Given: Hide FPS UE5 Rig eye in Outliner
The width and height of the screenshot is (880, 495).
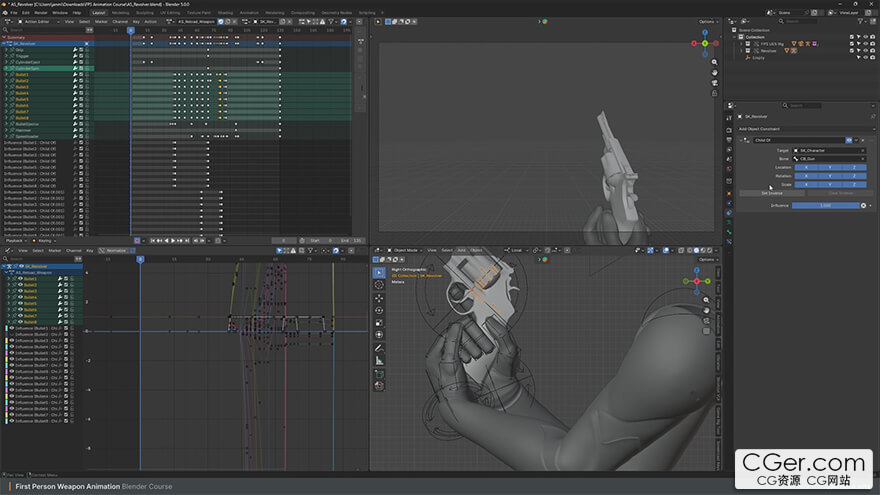Looking at the screenshot, I should pos(865,44).
